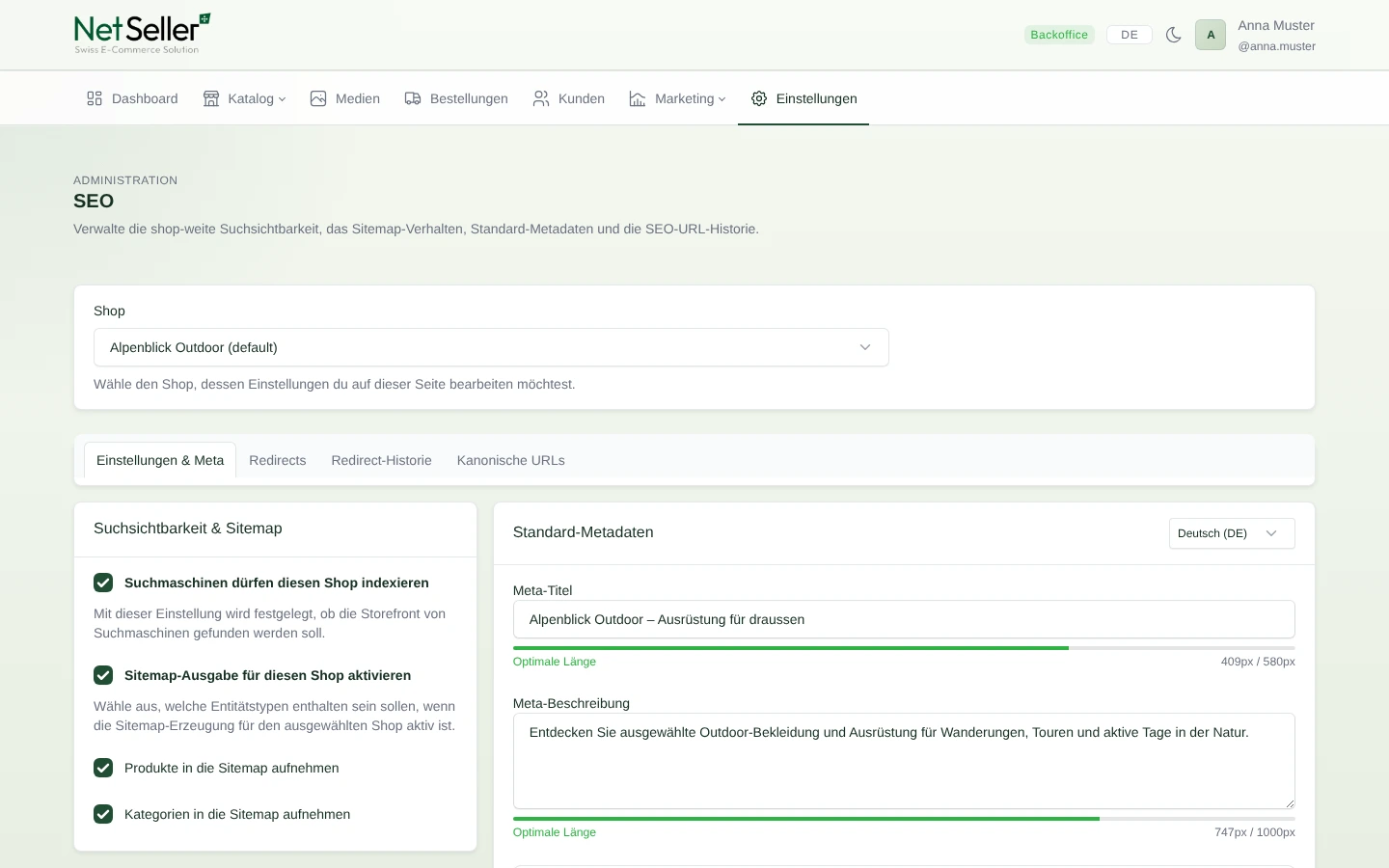
Task: Focus the Meta-Beschreibung text area
Action: tap(904, 761)
